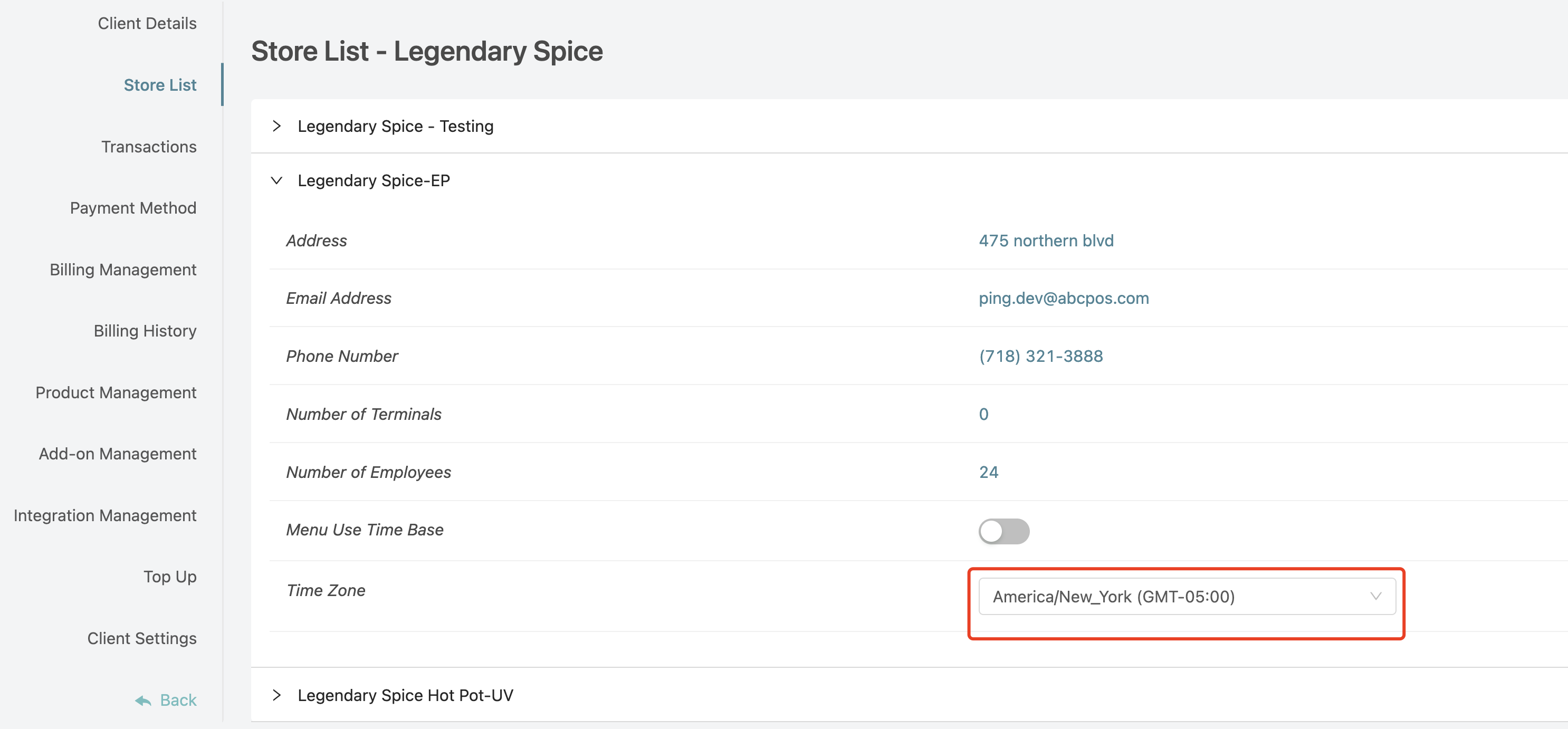Click phone number (718) 321-3888
The image size is (1568, 729).
tap(1041, 356)
